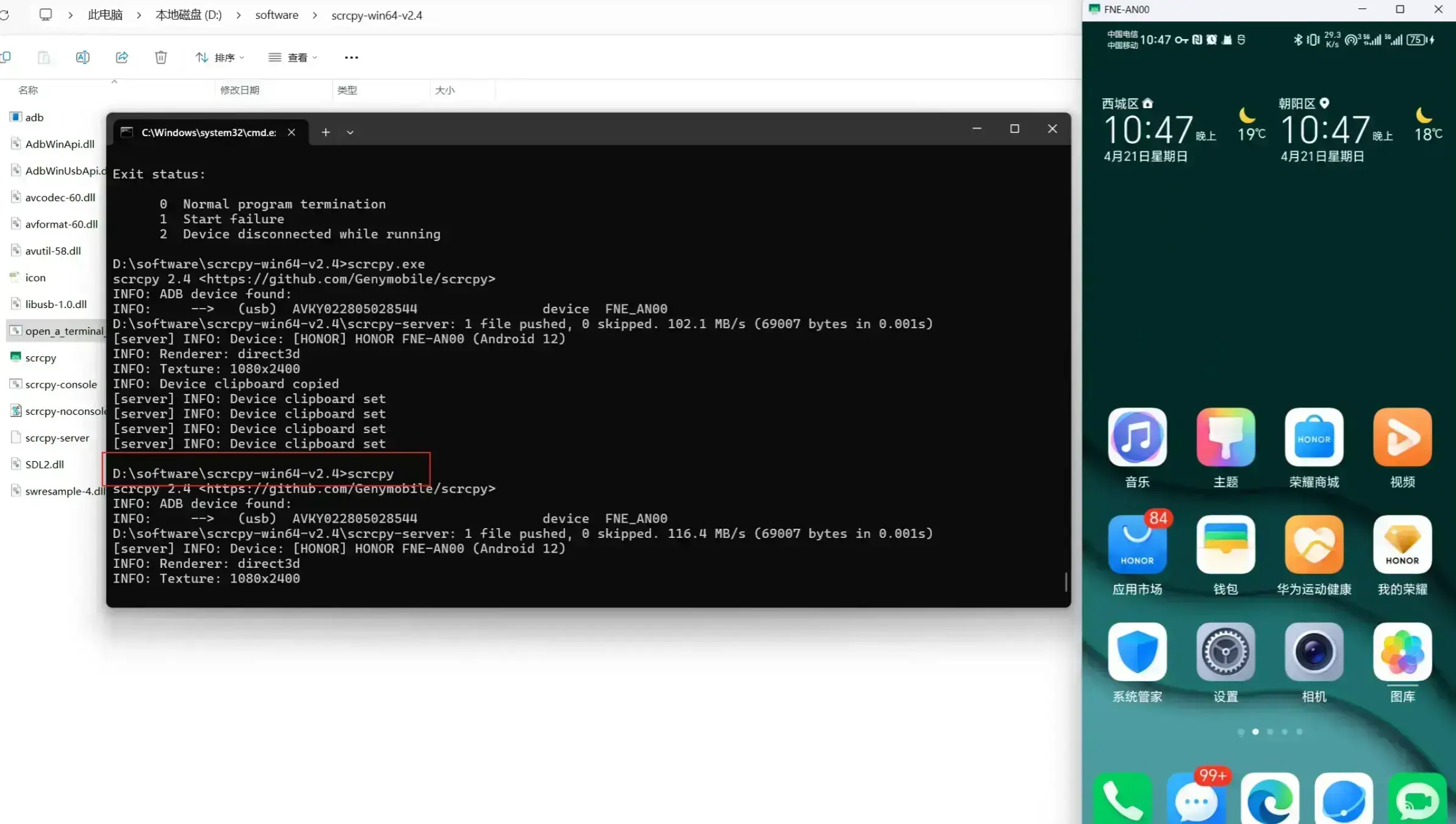Sort by 修改日期 column header
The image size is (1456, 824).
(x=240, y=90)
